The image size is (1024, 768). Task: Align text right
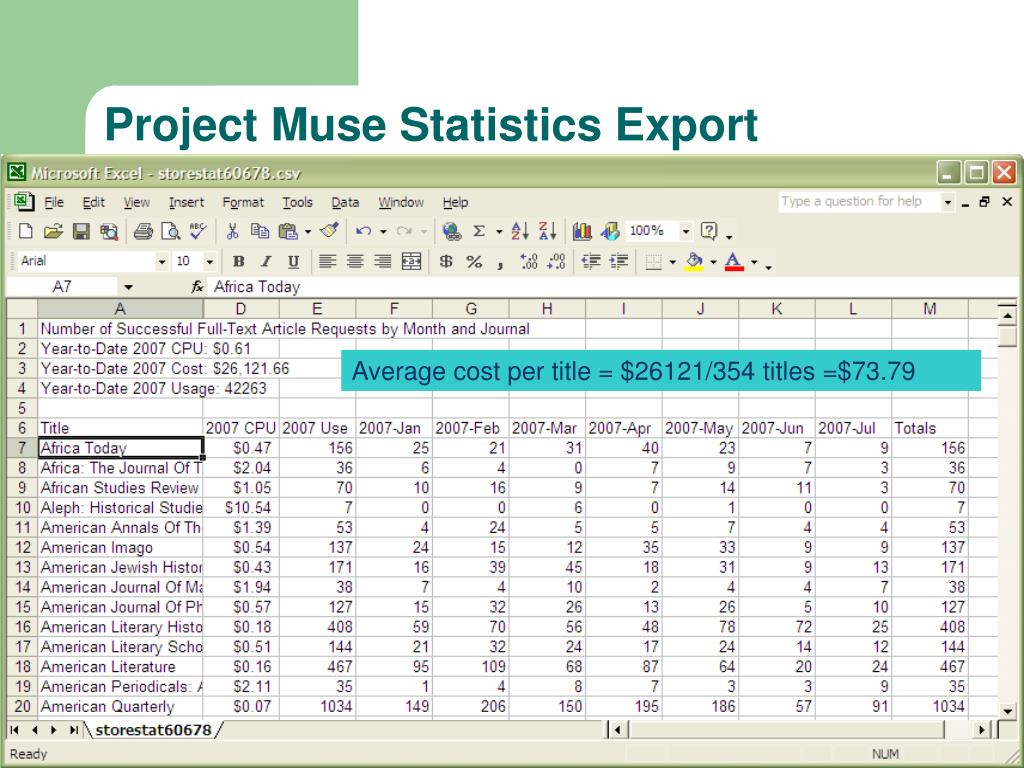click(x=383, y=262)
